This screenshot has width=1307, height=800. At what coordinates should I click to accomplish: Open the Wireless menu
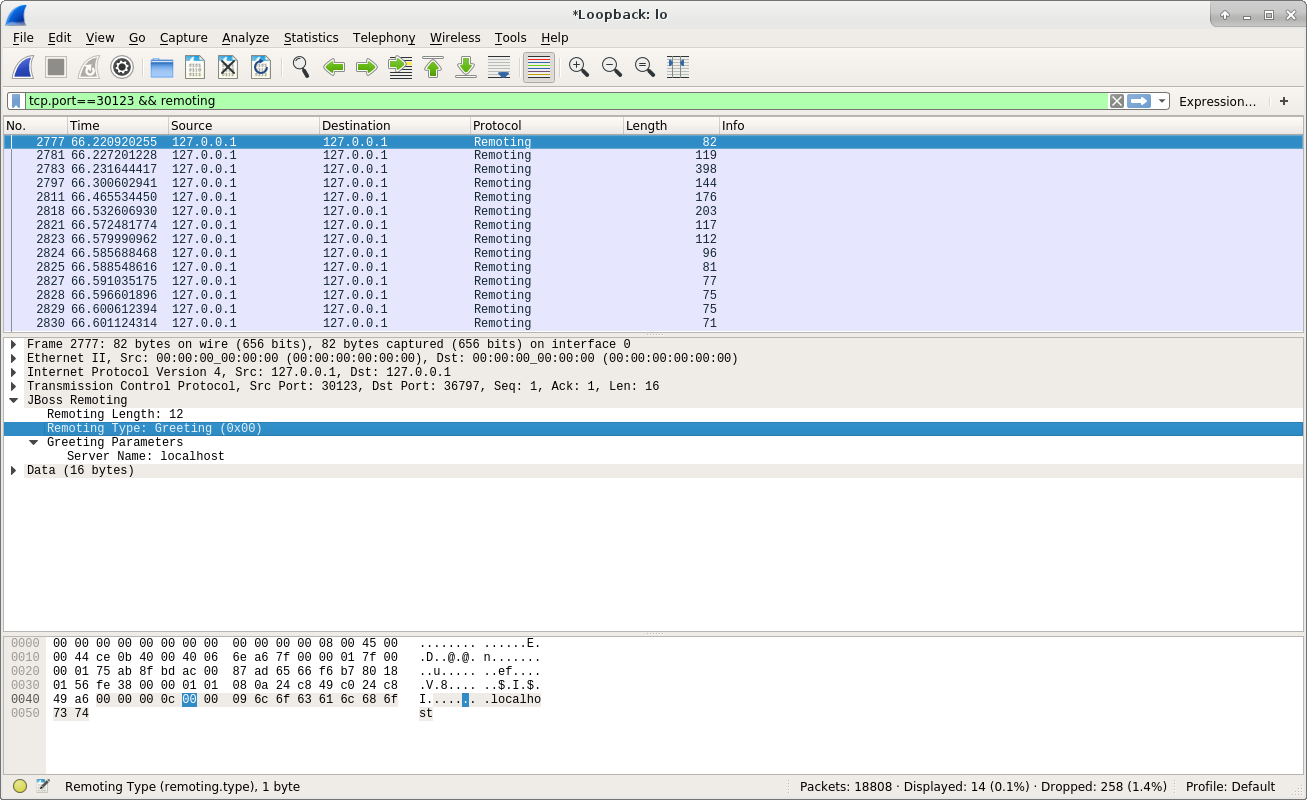click(x=455, y=37)
